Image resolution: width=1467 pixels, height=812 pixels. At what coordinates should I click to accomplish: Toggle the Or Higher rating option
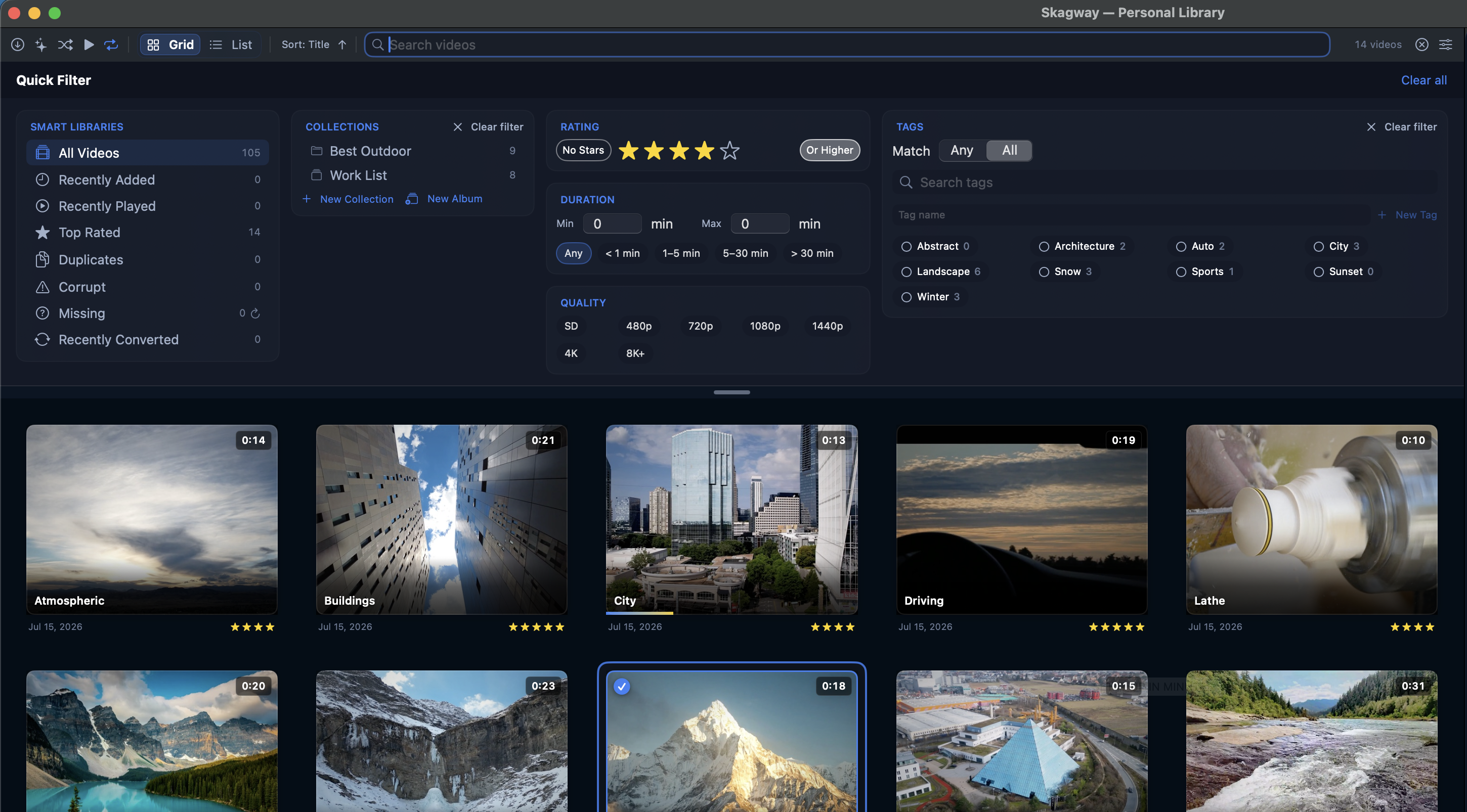830,150
